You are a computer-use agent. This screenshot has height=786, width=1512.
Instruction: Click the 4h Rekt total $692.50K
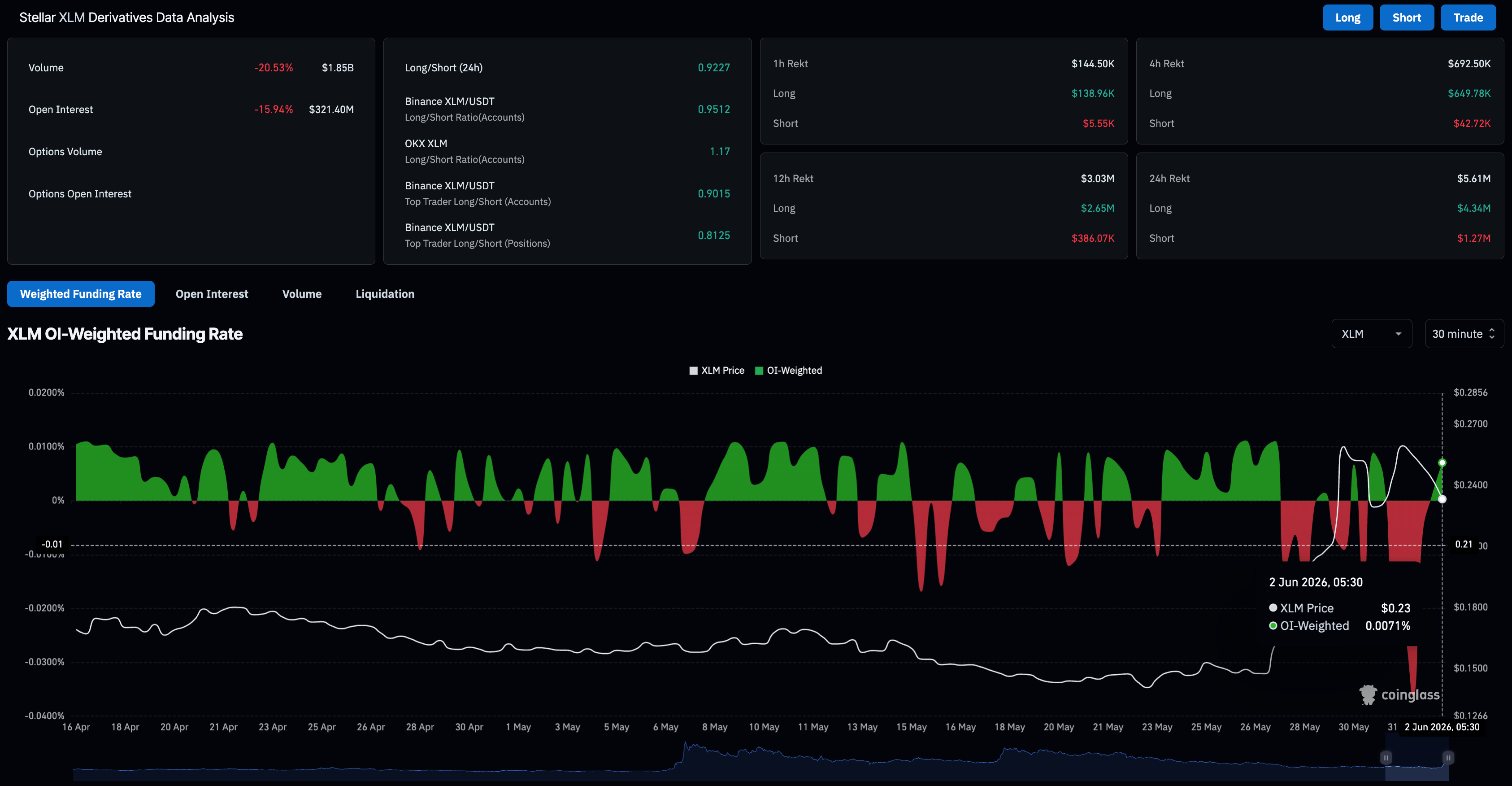(1469, 63)
